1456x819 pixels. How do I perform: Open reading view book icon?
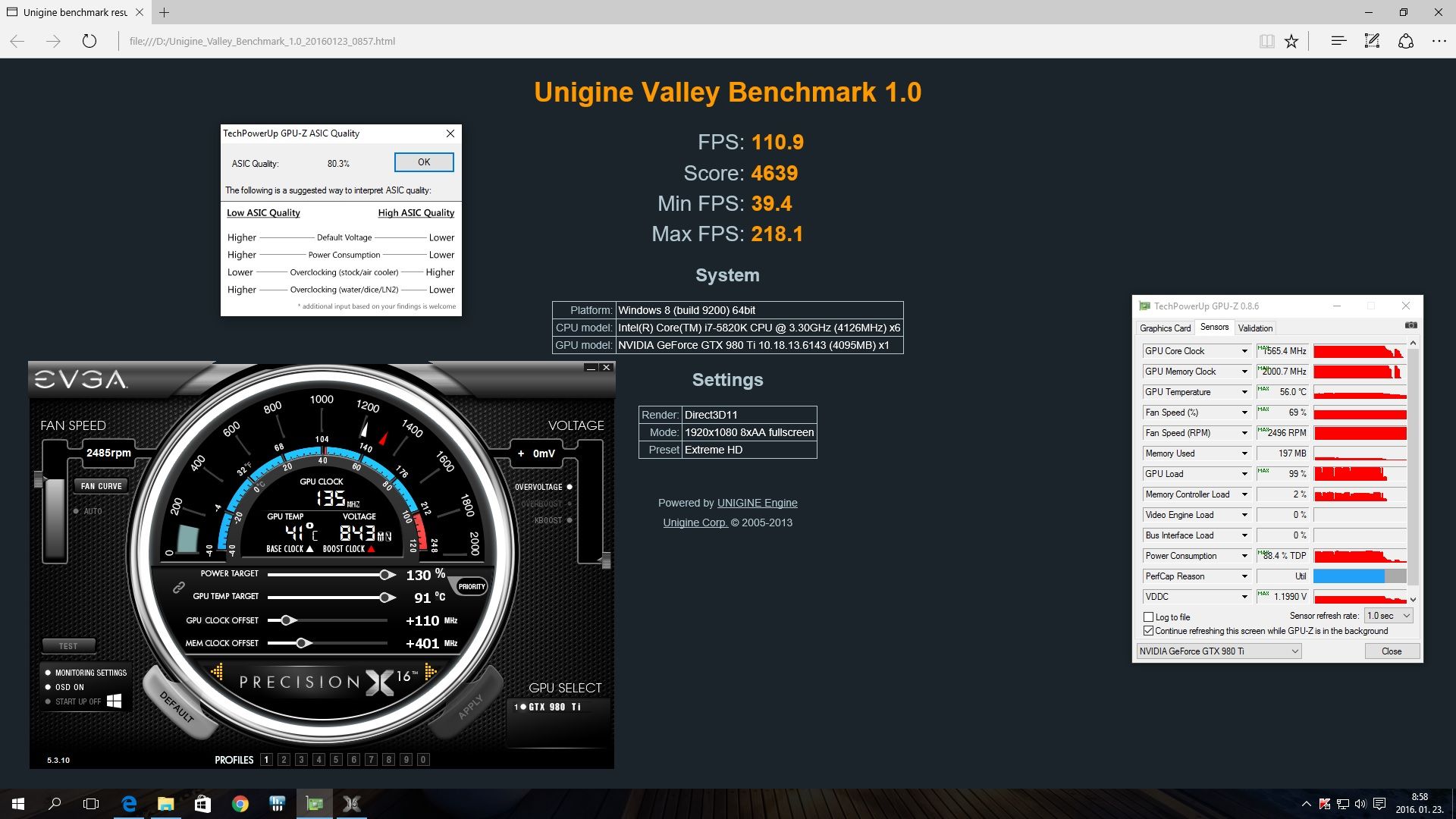tap(1266, 41)
